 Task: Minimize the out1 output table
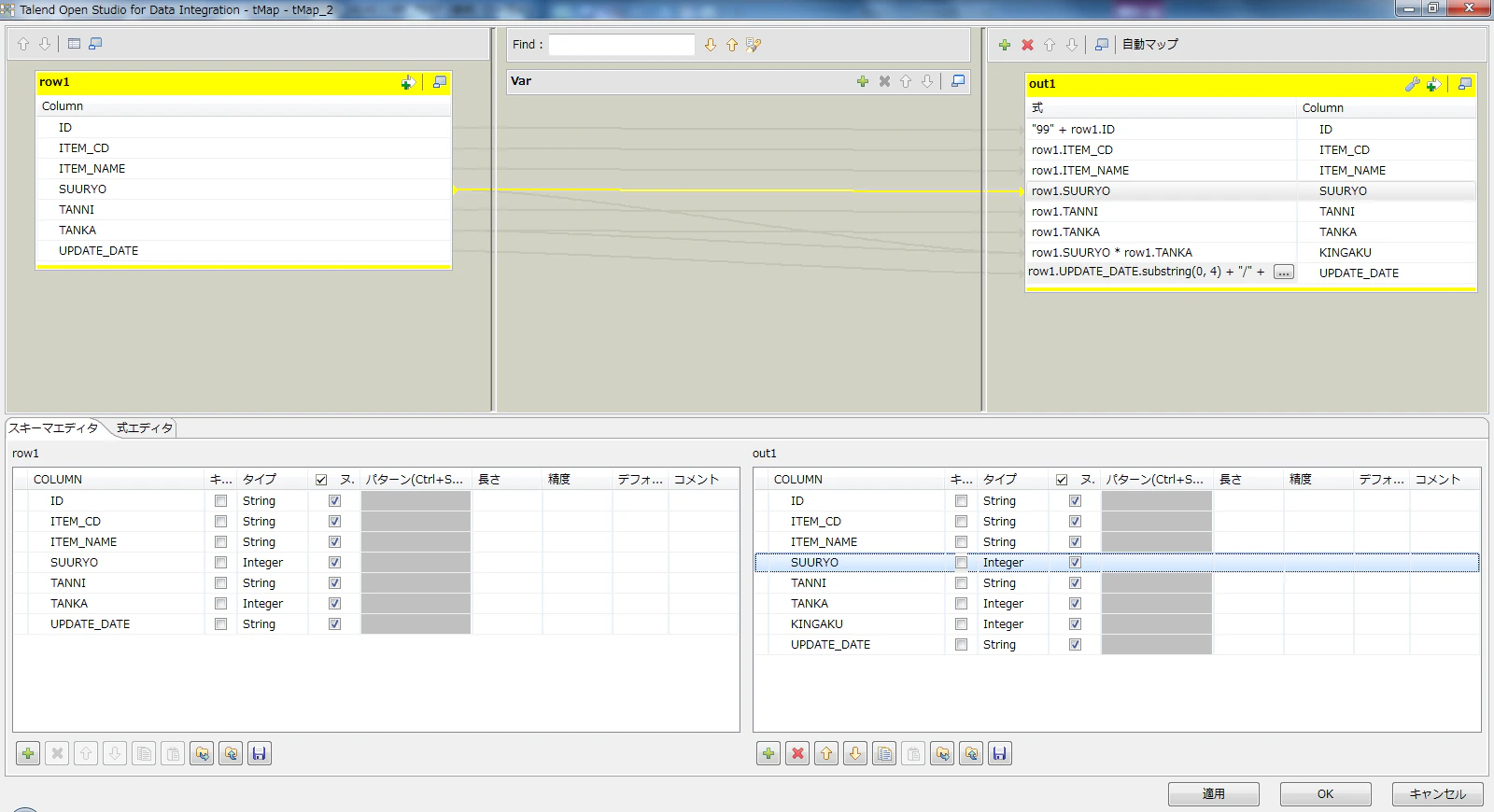coord(1465,84)
